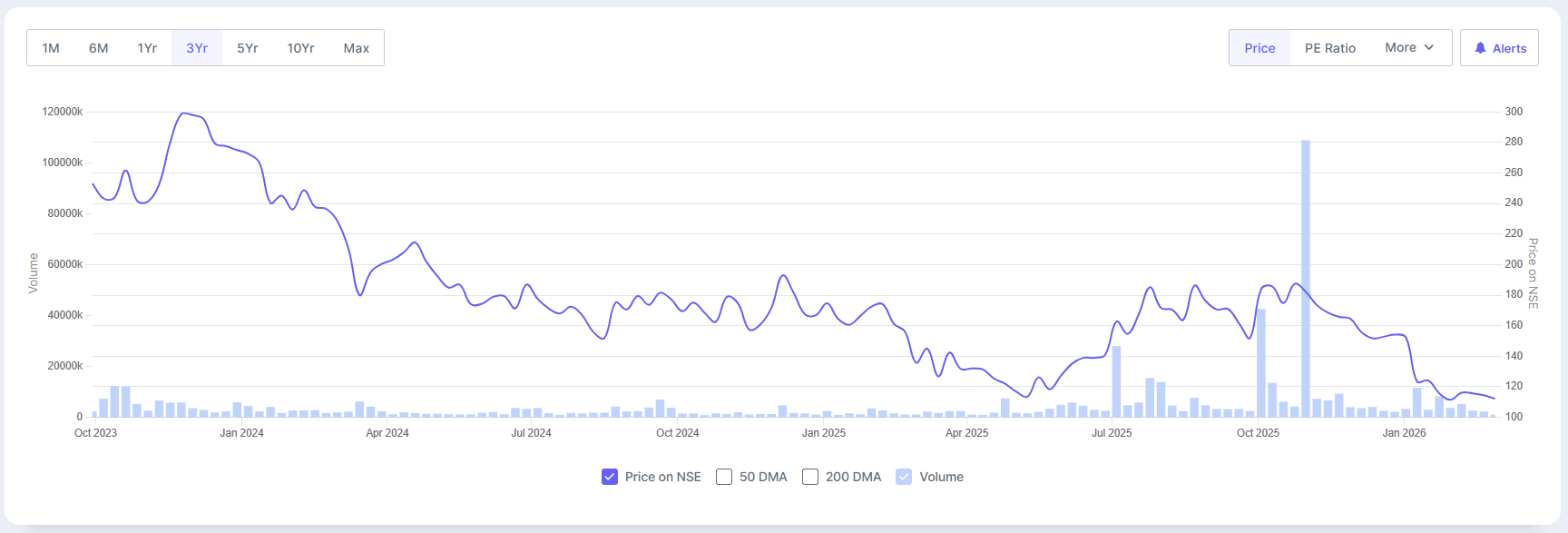The image size is (1568, 533).
Task: Click the Oct 2025 volume spike bar
Action: (1261, 363)
